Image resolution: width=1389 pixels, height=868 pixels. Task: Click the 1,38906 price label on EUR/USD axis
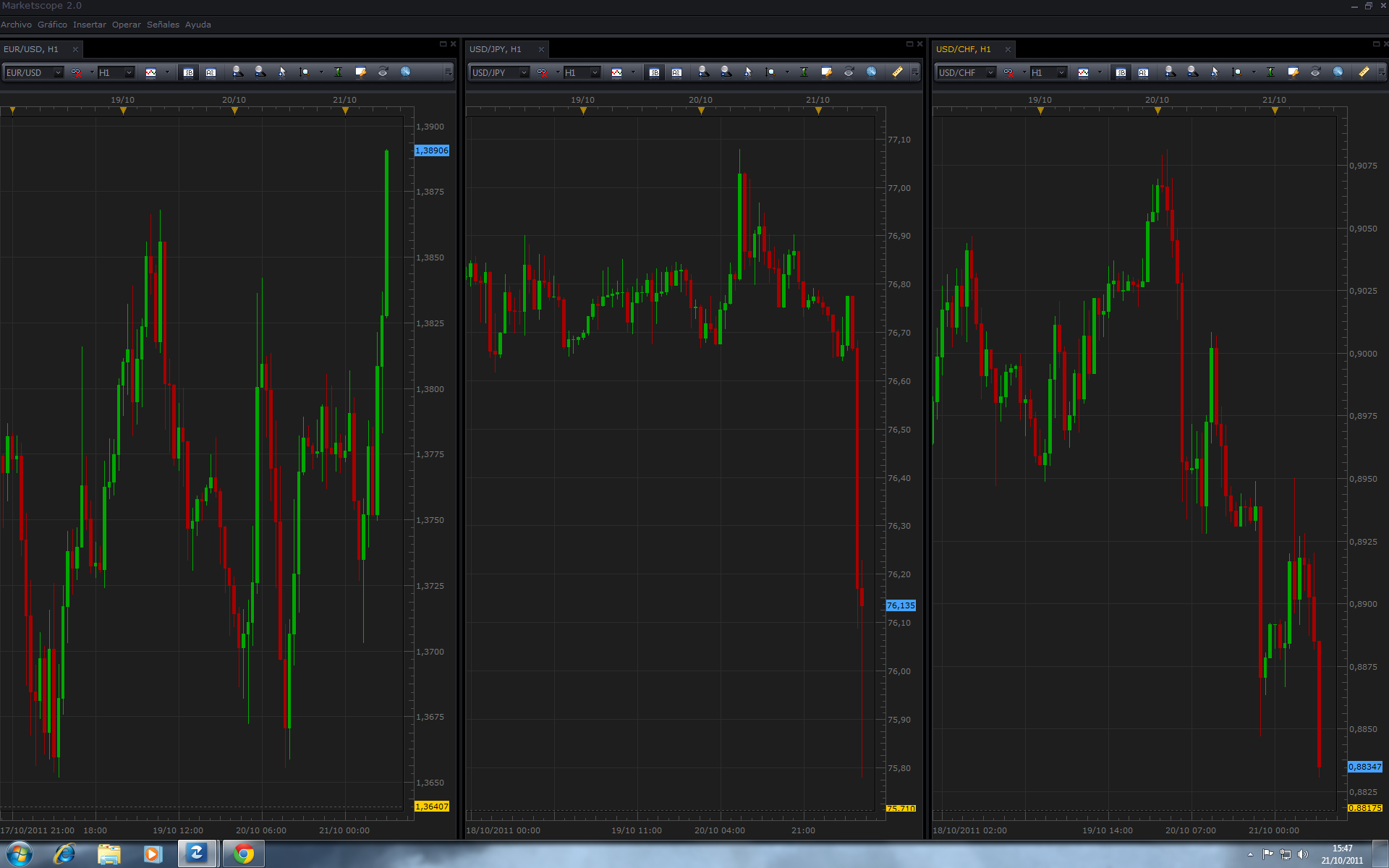432,150
